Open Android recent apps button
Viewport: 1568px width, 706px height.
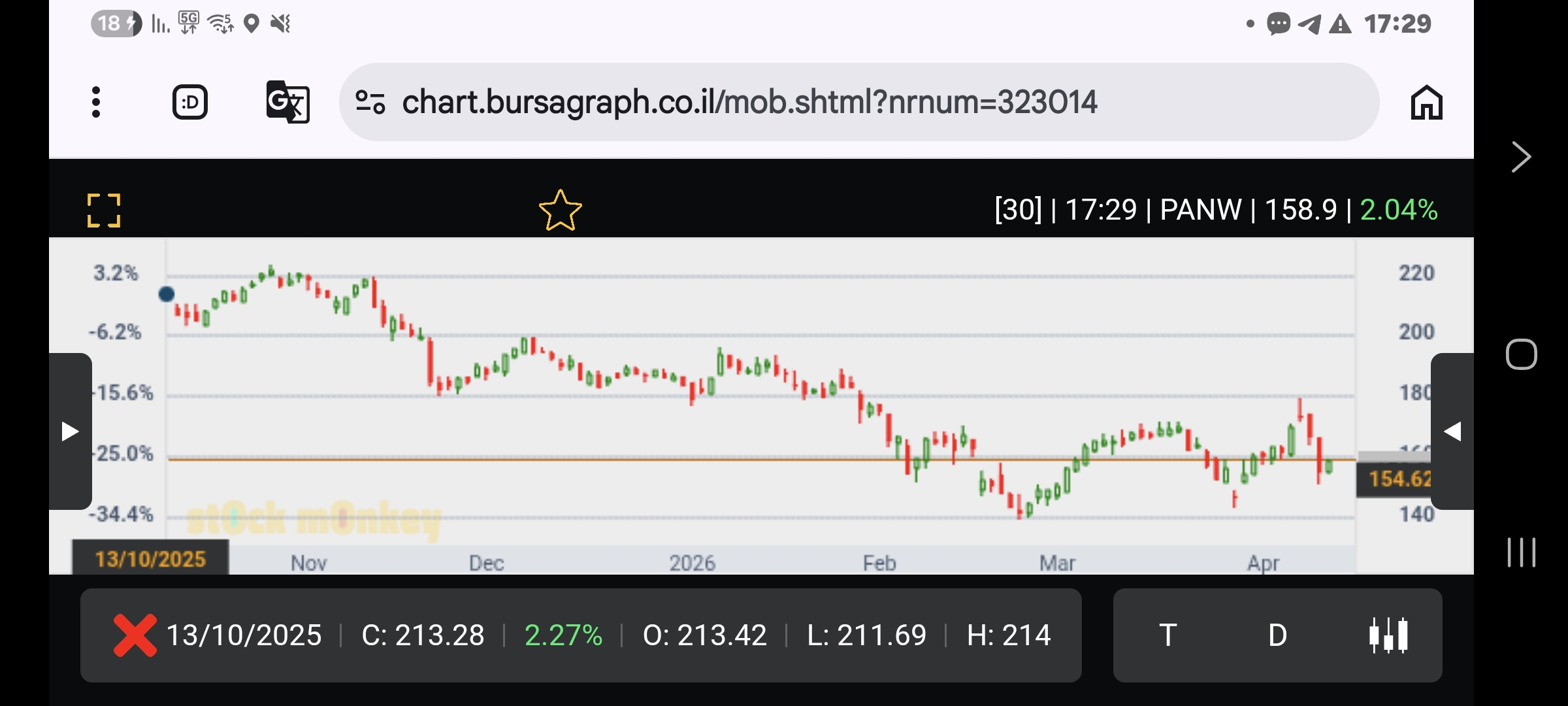1521,552
